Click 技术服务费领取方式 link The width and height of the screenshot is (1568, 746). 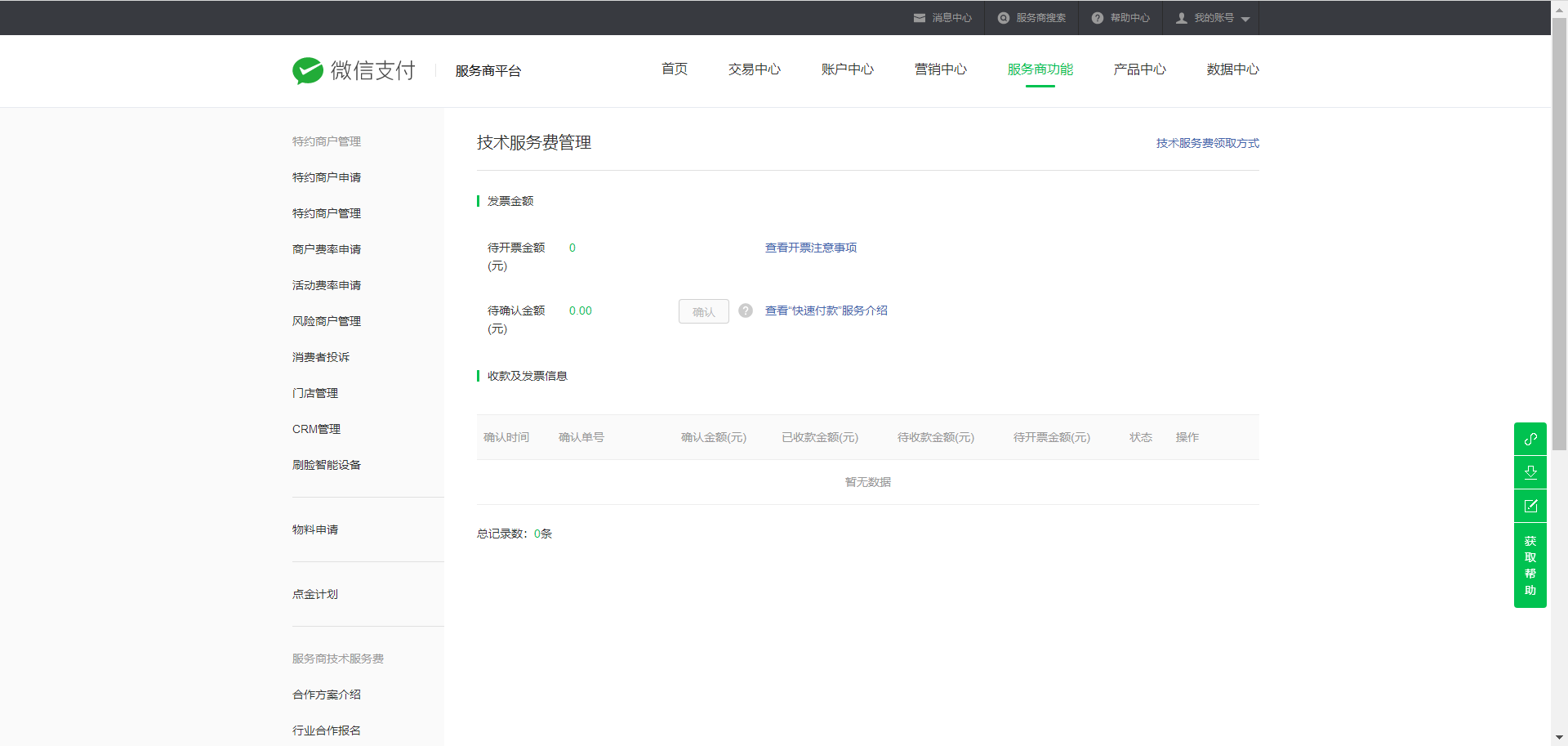(x=1208, y=143)
